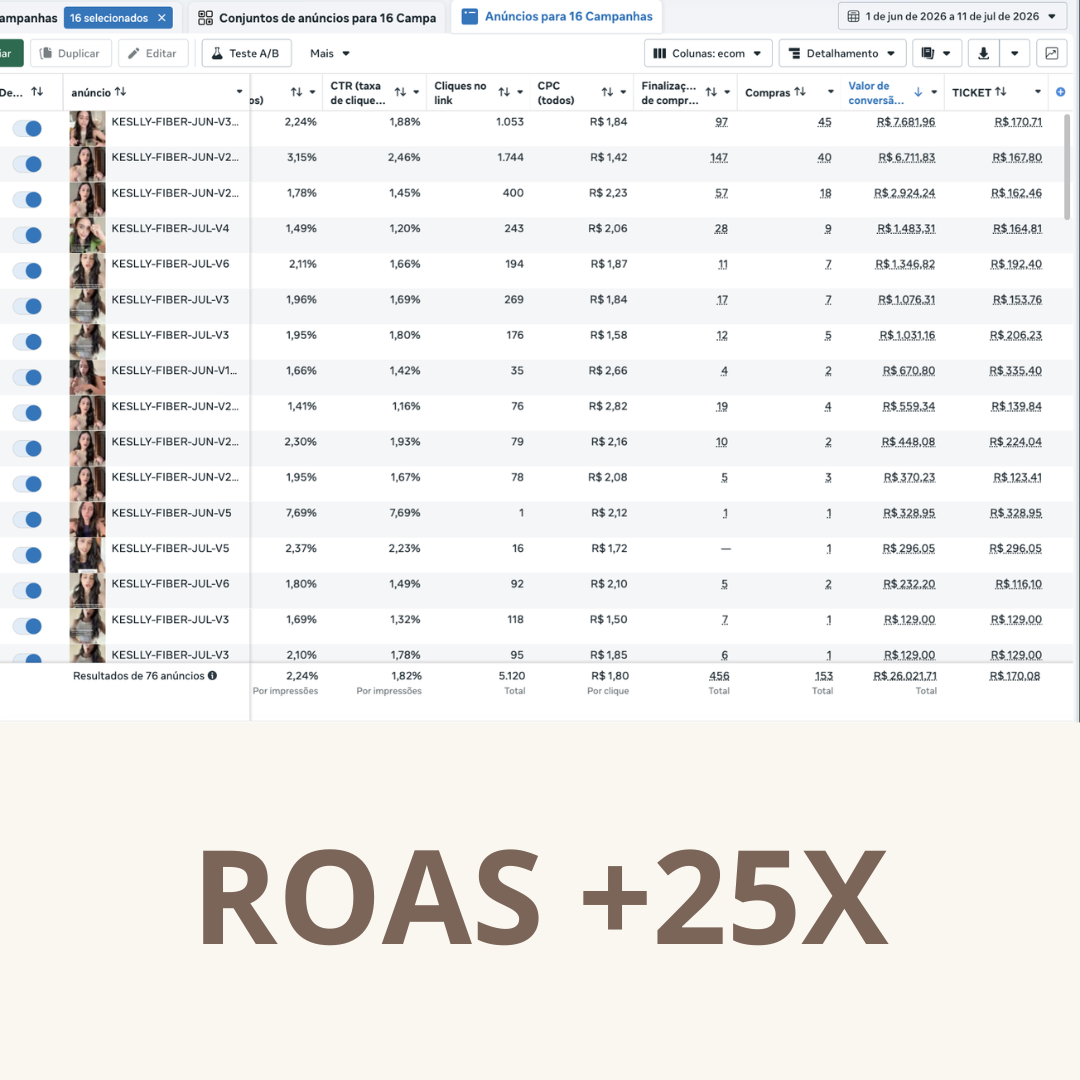This screenshot has width=1080, height=1080.
Task: Show info for Resultados de 76 anúncios
Action: pyautogui.click(x=212, y=676)
